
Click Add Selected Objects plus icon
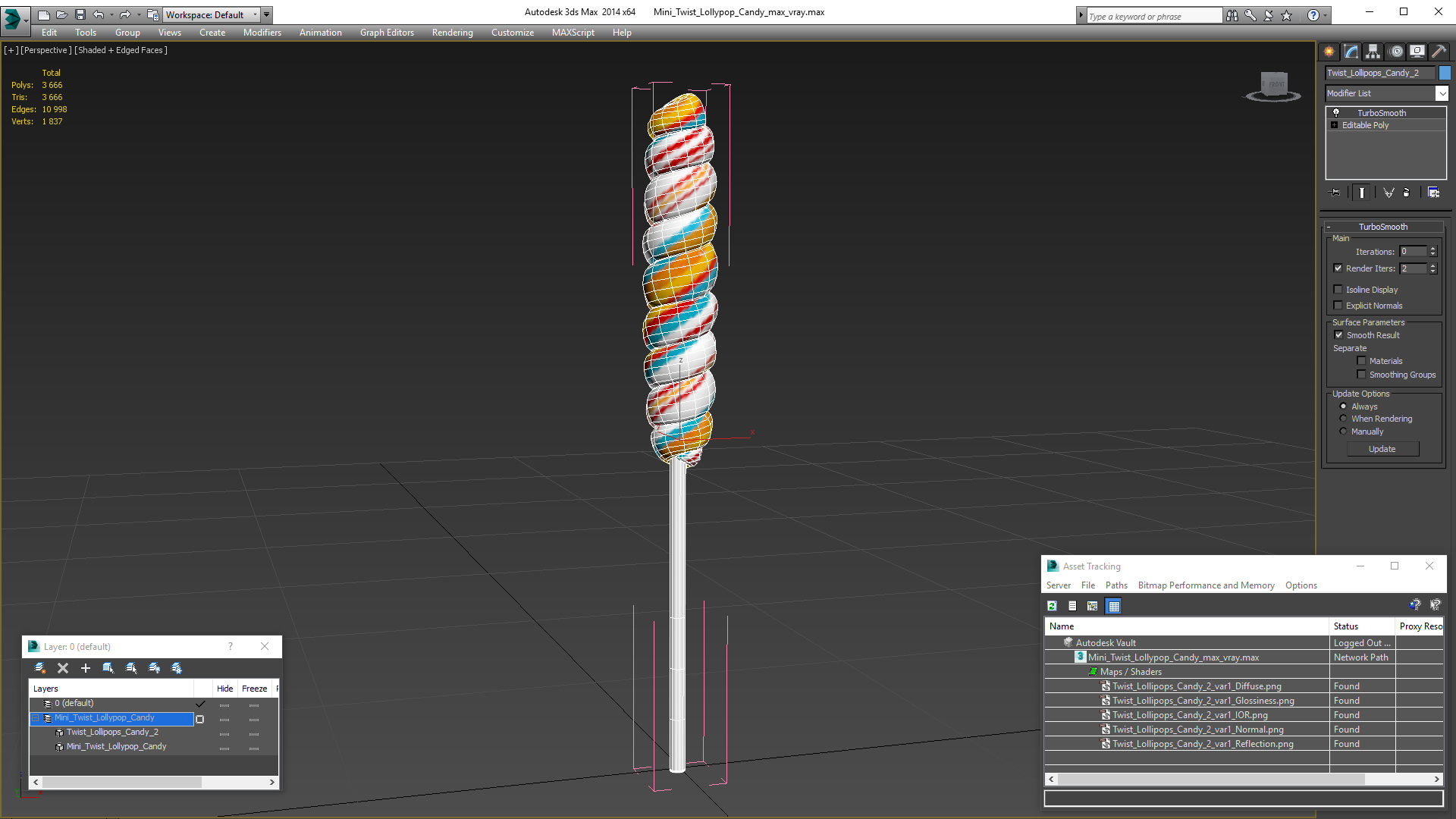(x=86, y=668)
